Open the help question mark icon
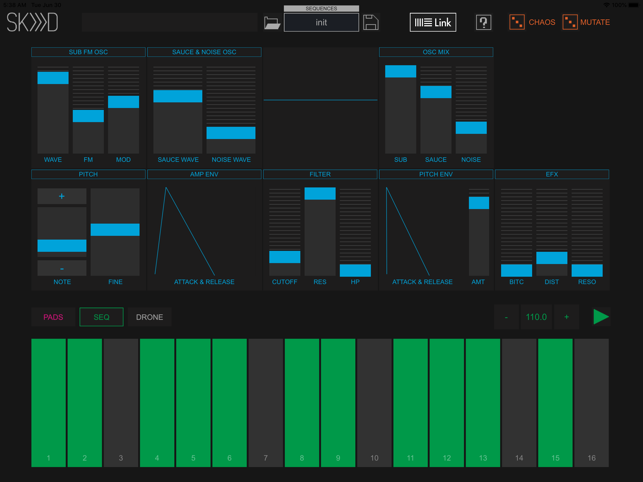Screen dimensions: 643x482 click(483, 22)
